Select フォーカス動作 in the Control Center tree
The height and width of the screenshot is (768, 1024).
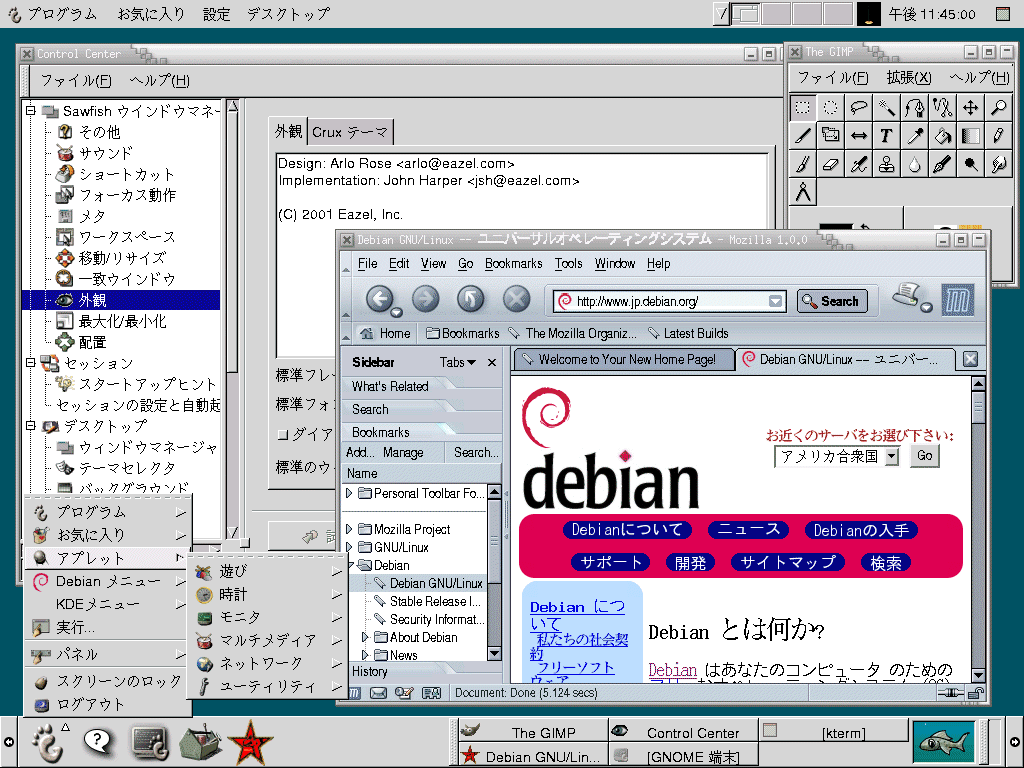tap(127, 195)
